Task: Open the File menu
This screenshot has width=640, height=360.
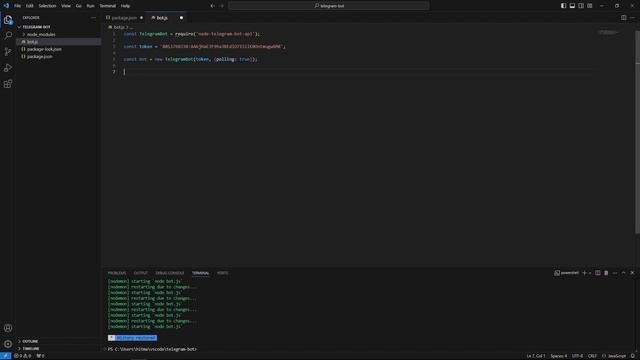Action: (18, 6)
